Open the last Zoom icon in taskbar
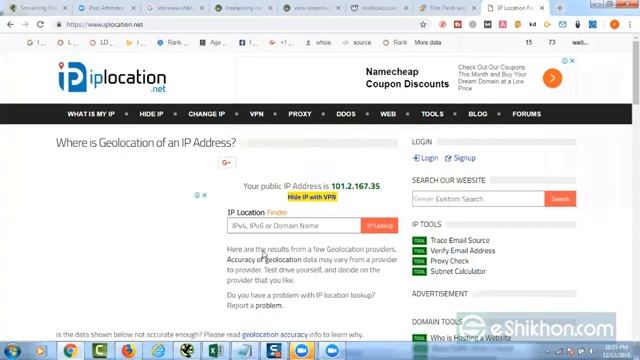Screen dimensions: 640x360 pos(332,351)
